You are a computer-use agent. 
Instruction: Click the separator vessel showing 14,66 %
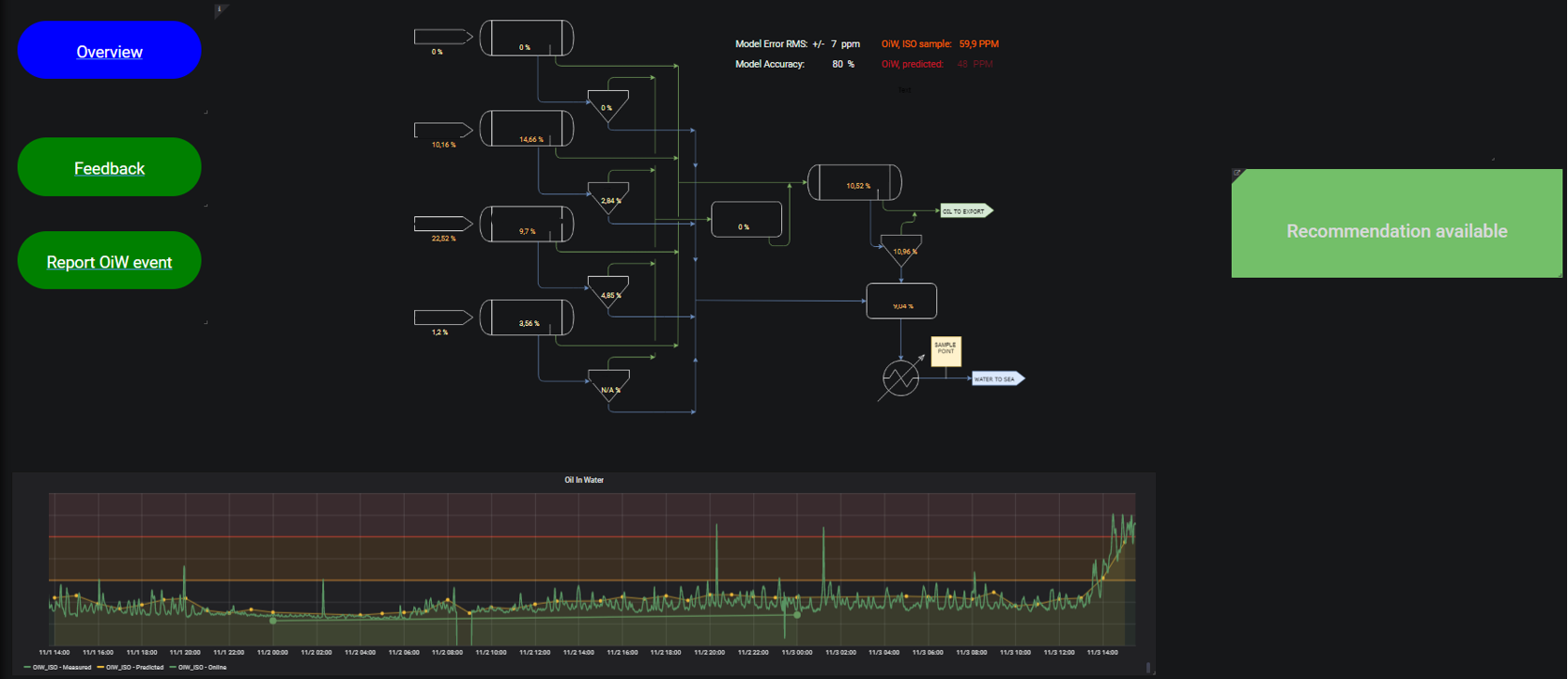[527, 129]
